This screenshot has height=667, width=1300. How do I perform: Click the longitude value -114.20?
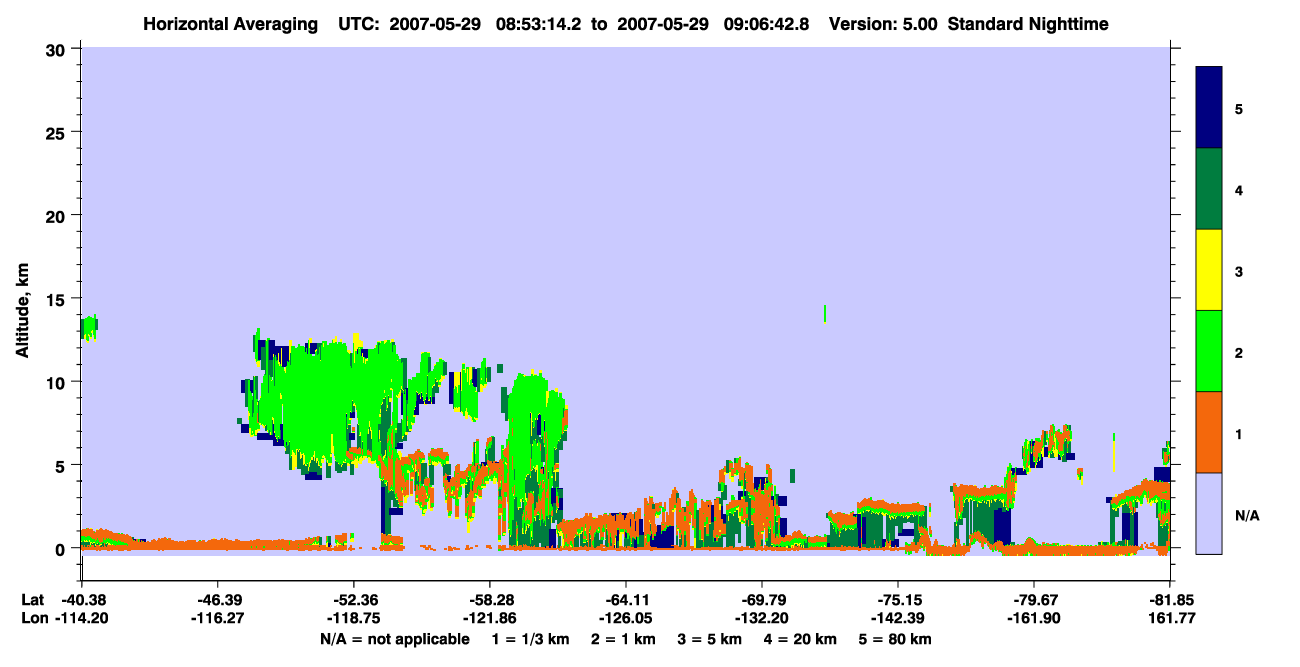click(81, 618)
